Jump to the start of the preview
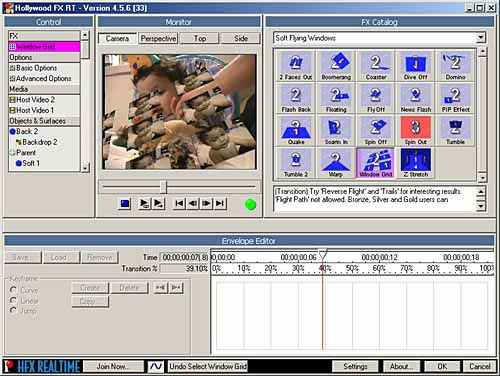The image size is (500, 376). pos(179,203)
